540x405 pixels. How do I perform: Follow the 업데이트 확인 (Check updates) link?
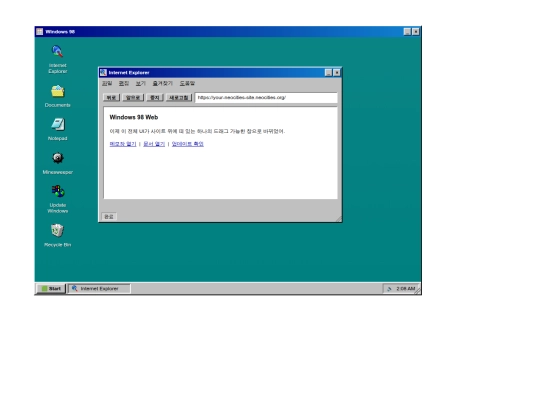(x=188, y=144)
